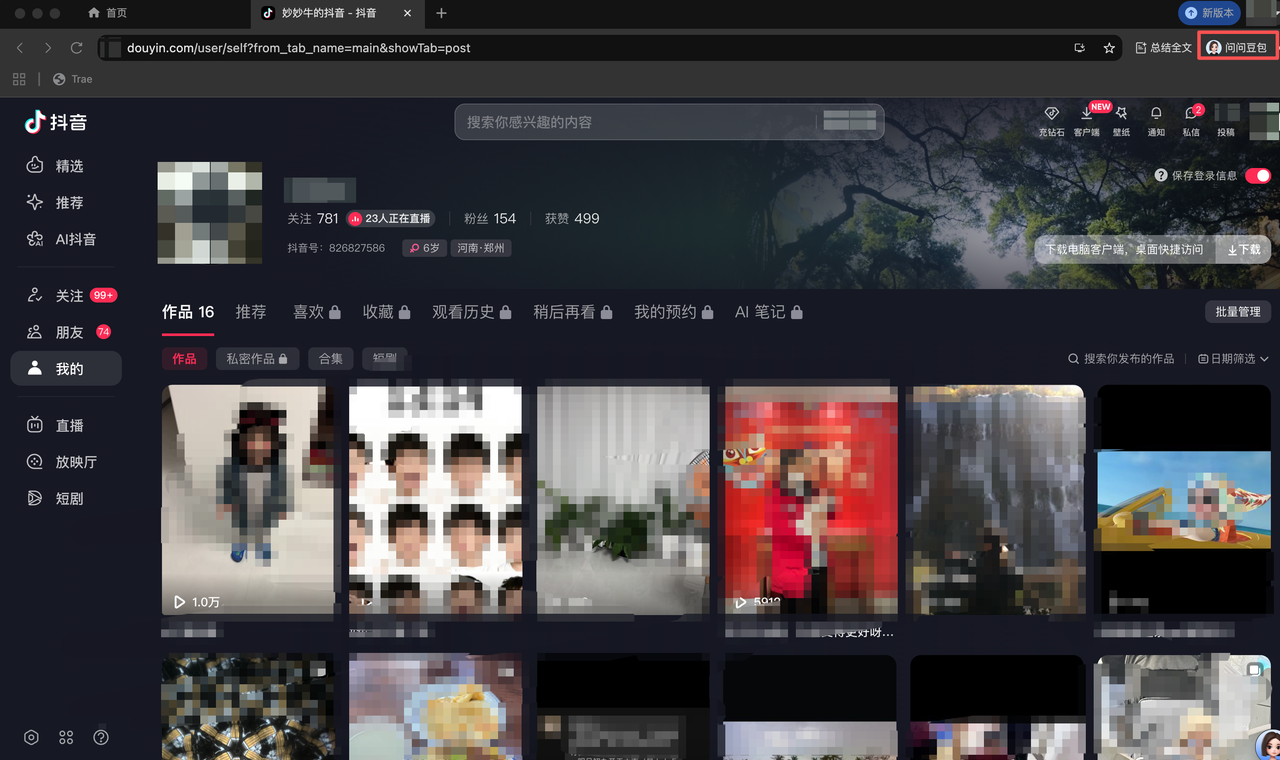The height and width of the screenshot is (760, 1280).
Task: Open the first video thumbnail with 1.0万 plays
Action: coord(247,499)
